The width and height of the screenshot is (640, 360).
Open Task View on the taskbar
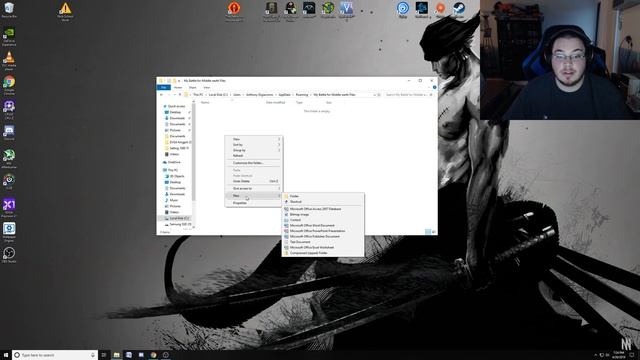click(104, 355)
